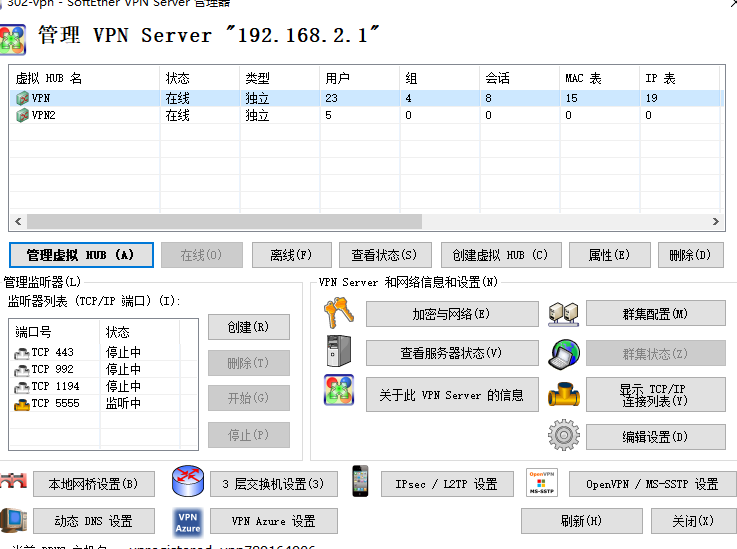The width and height of the screenshot is (737, 549).
Task: Open 群集配置(M)
Action: (656, 314)
